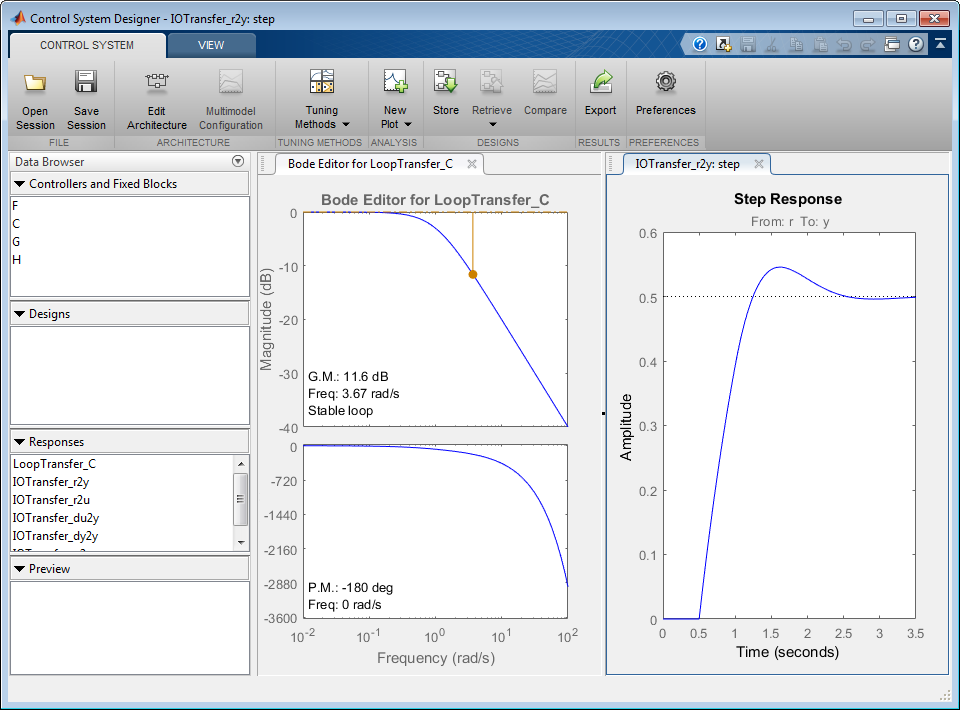
Task: Click the Store design icon
Action: (445, 84)
